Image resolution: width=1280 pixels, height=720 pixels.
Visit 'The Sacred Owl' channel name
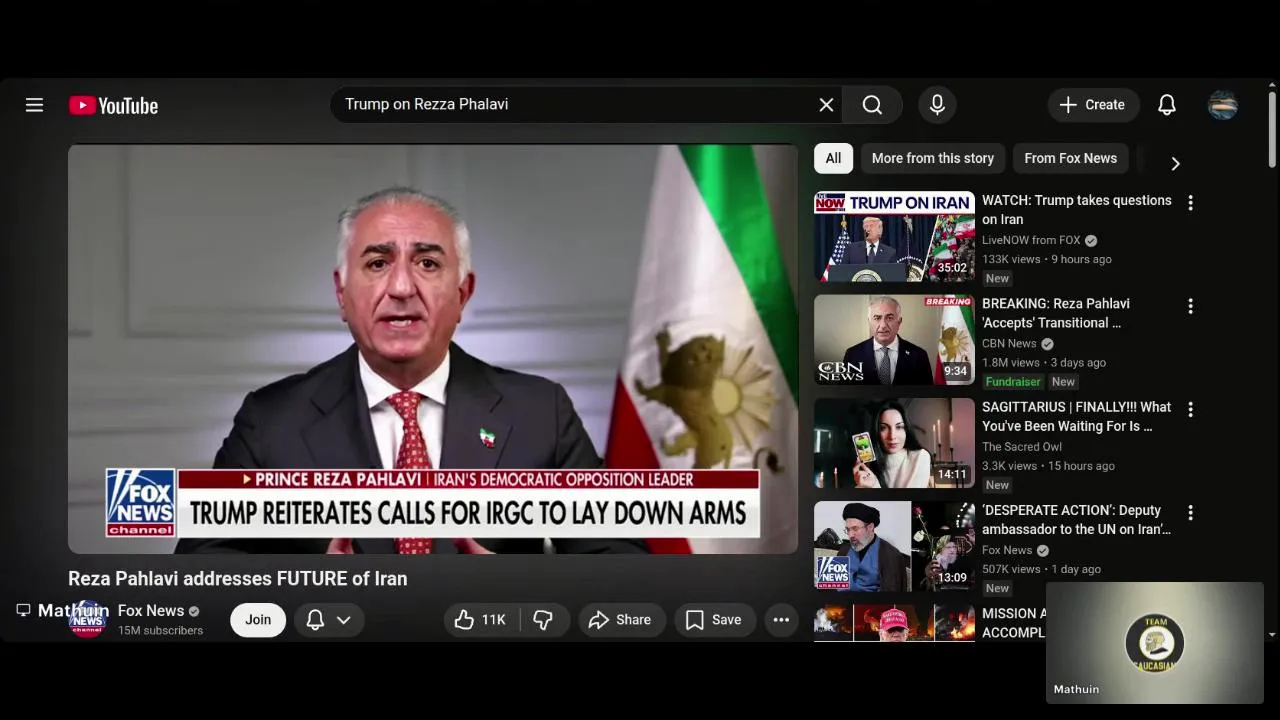click(x=1022, y=447)
